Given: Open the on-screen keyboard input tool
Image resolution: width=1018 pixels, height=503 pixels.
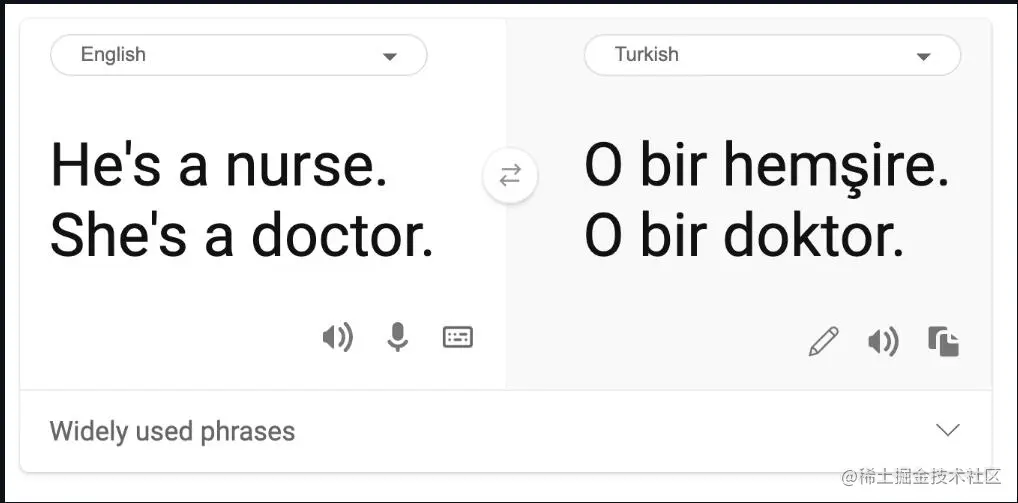Looking at the screenshot, I should 458,337.
